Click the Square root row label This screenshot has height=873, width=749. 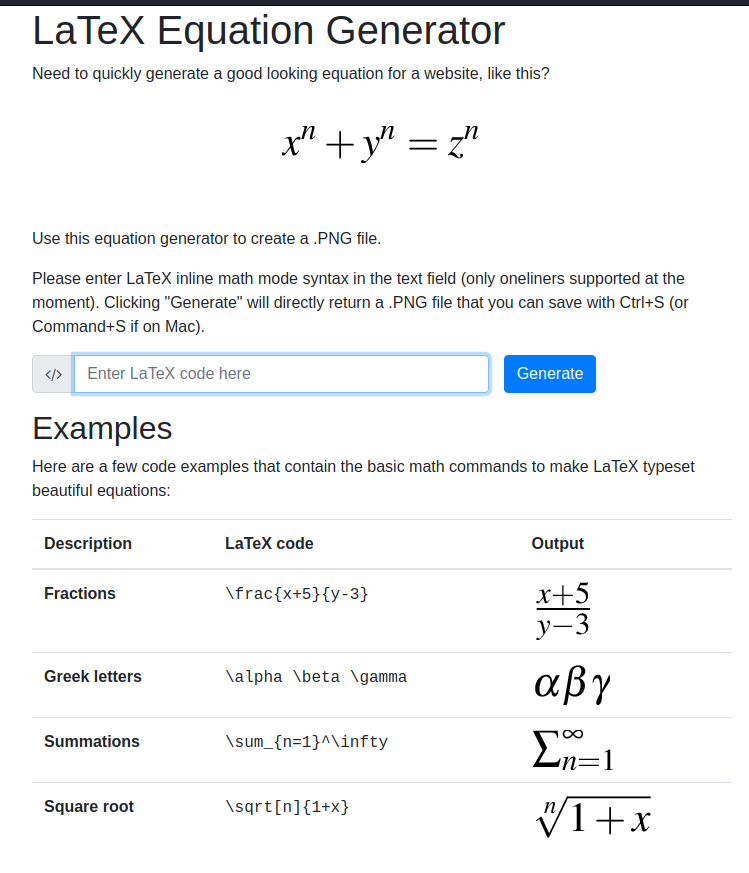(x=89, y=807)
